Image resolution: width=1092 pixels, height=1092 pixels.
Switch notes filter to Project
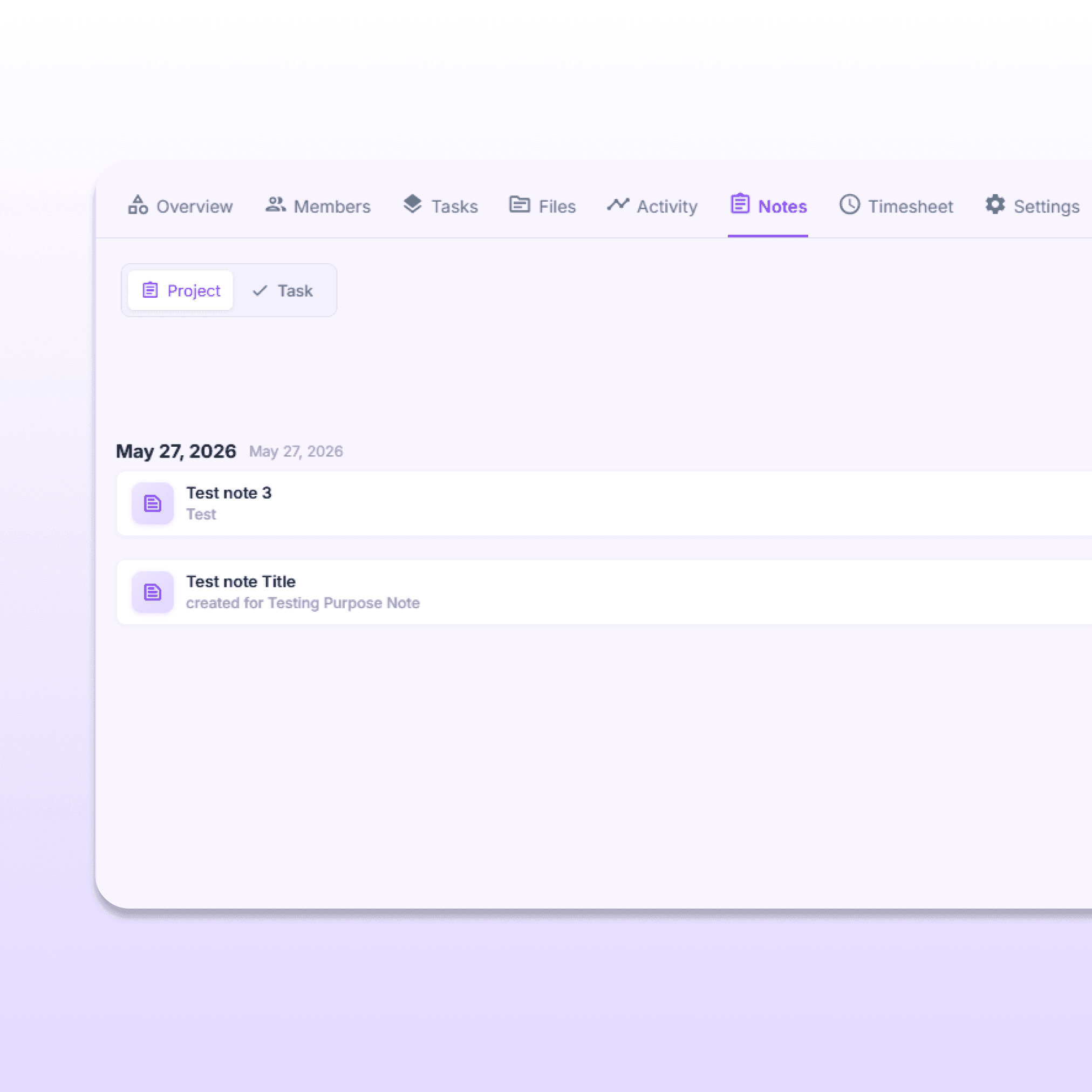[180, 290]
